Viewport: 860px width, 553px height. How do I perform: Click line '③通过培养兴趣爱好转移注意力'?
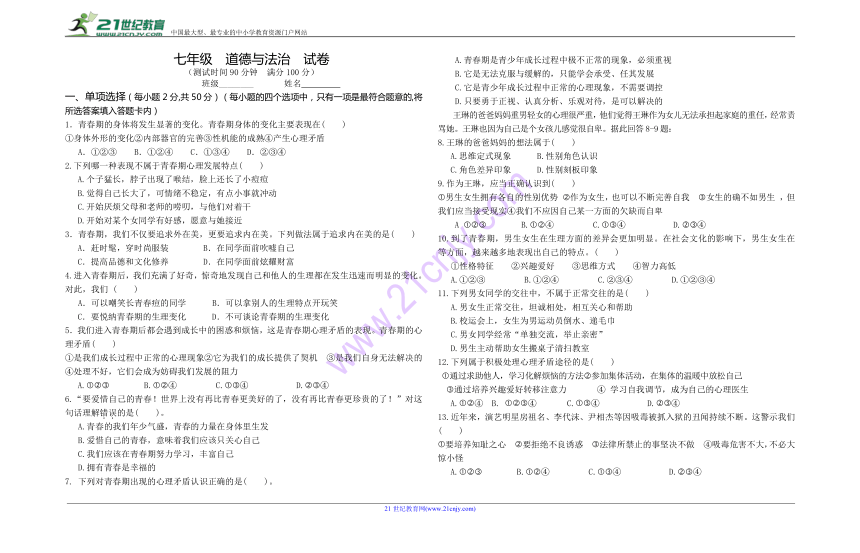coord(506,390)
